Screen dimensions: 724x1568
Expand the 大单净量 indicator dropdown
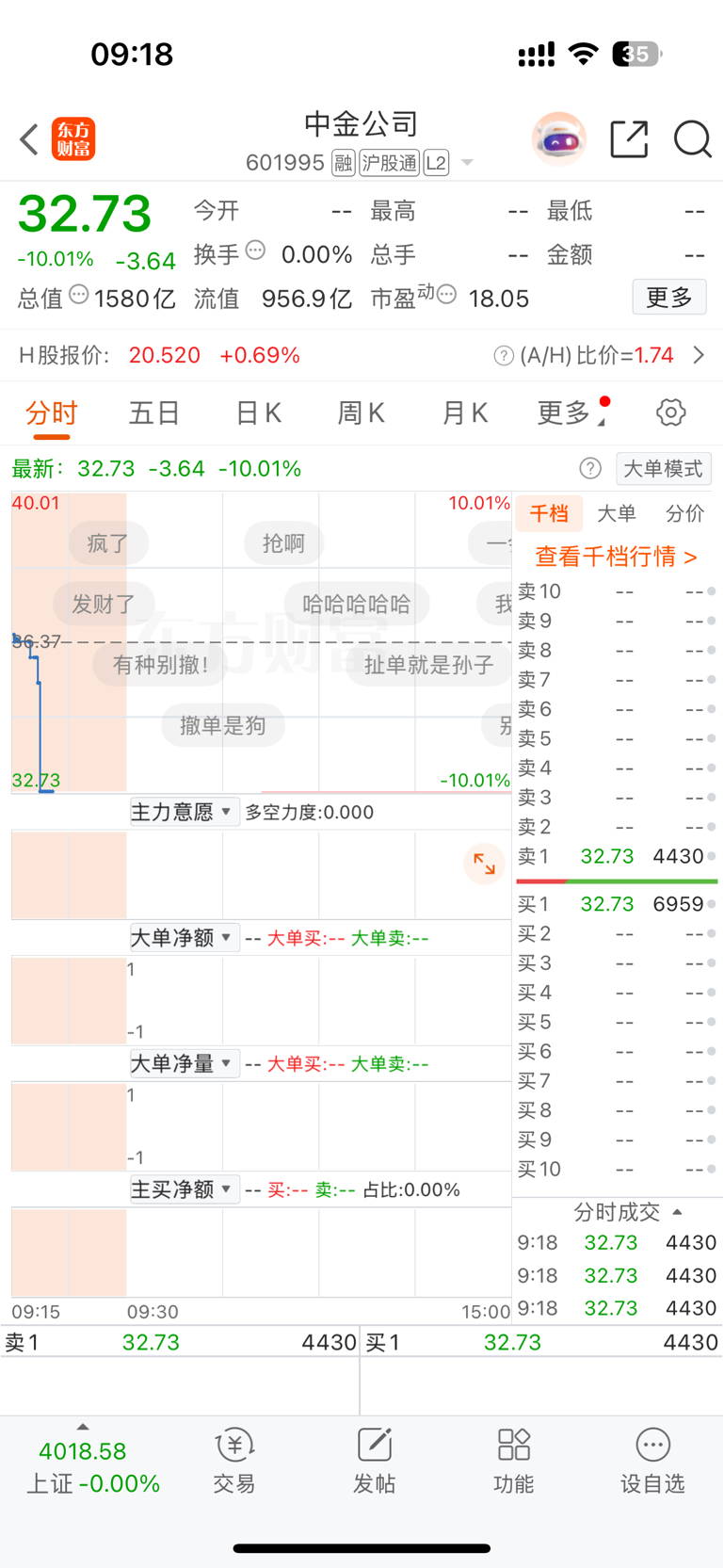(183, 1064)
